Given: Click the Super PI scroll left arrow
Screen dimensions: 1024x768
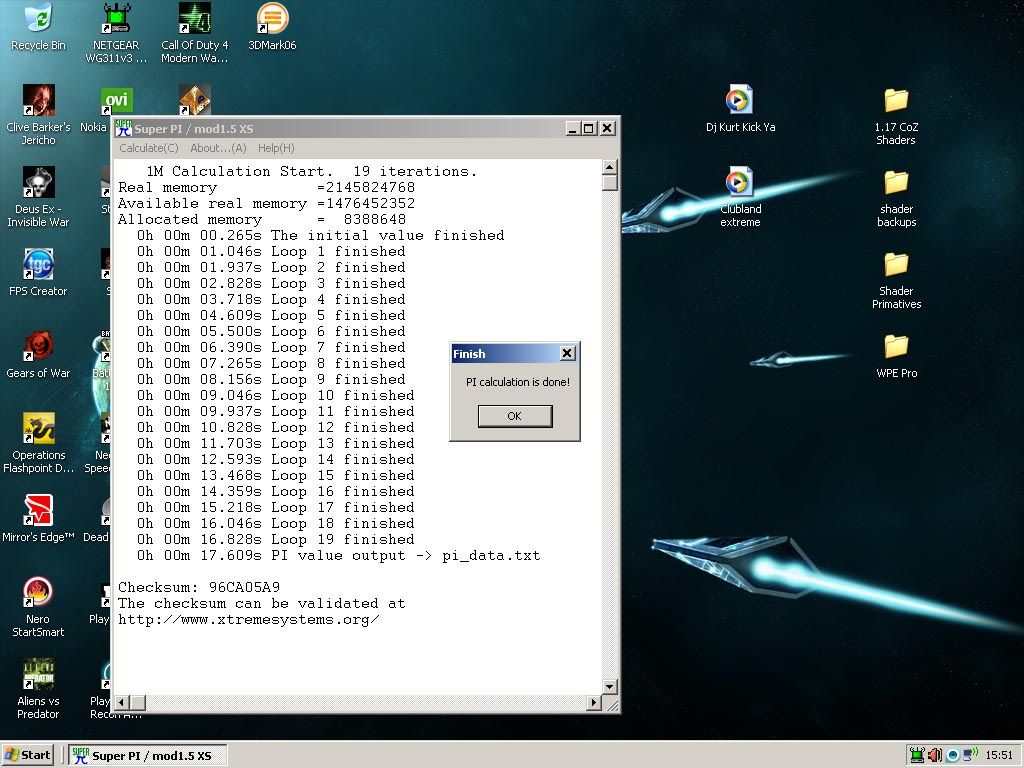Looking at the screenshot, I should [x=121, y=703].
